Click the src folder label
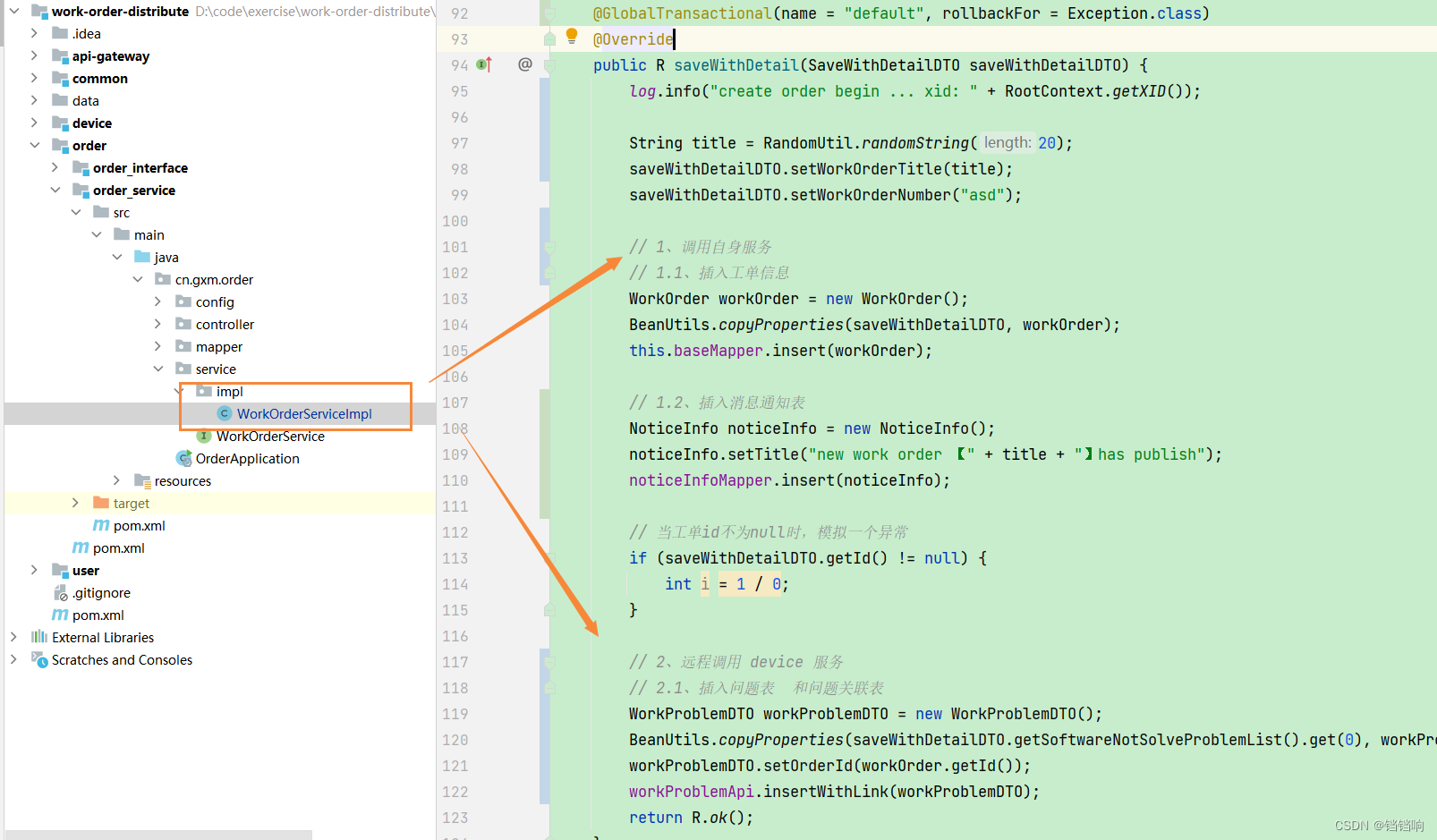This screenshot has width=1437, height=840. coord(122,212)
